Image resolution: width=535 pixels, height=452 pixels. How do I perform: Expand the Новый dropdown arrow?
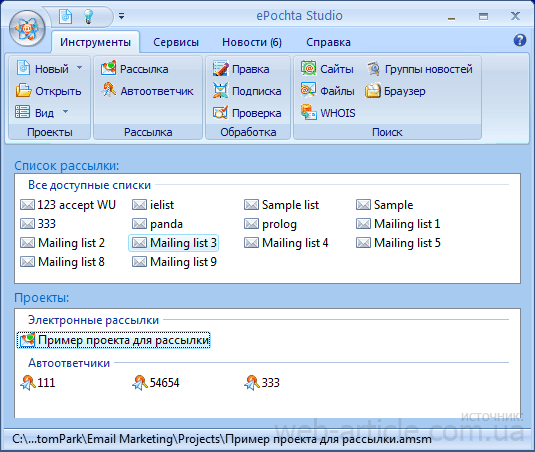[x=79, y=68]
